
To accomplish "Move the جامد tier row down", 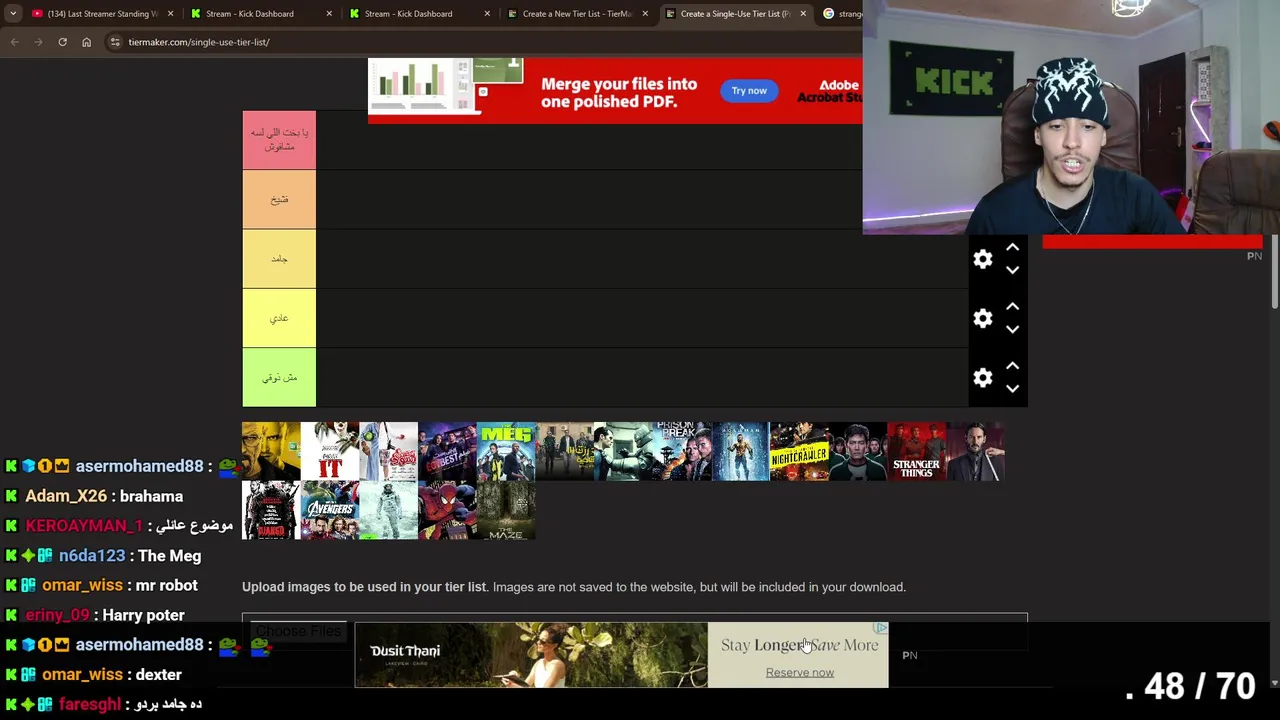I will click(x=1012, y=270).
